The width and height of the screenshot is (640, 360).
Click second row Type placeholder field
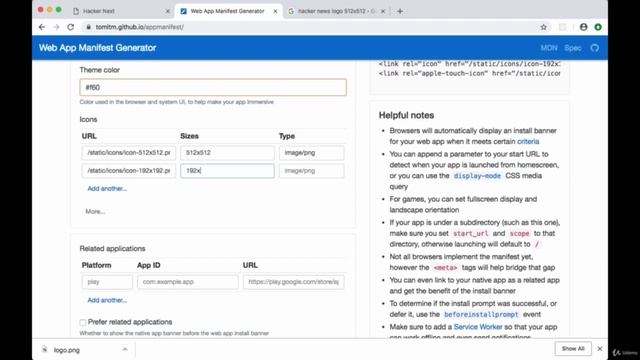311,171
